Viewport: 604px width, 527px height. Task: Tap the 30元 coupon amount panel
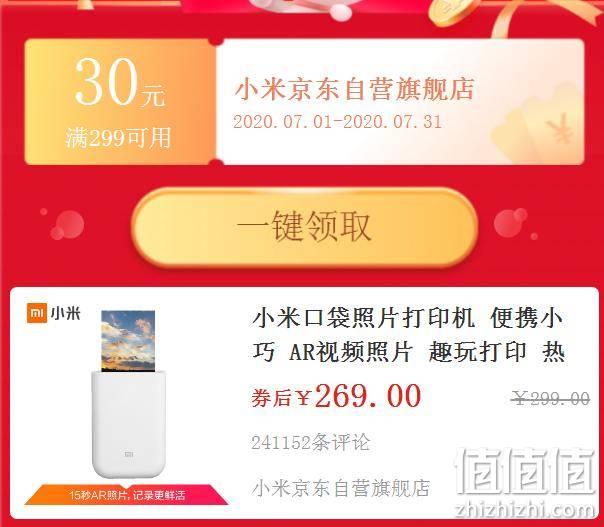pos(120,102)
